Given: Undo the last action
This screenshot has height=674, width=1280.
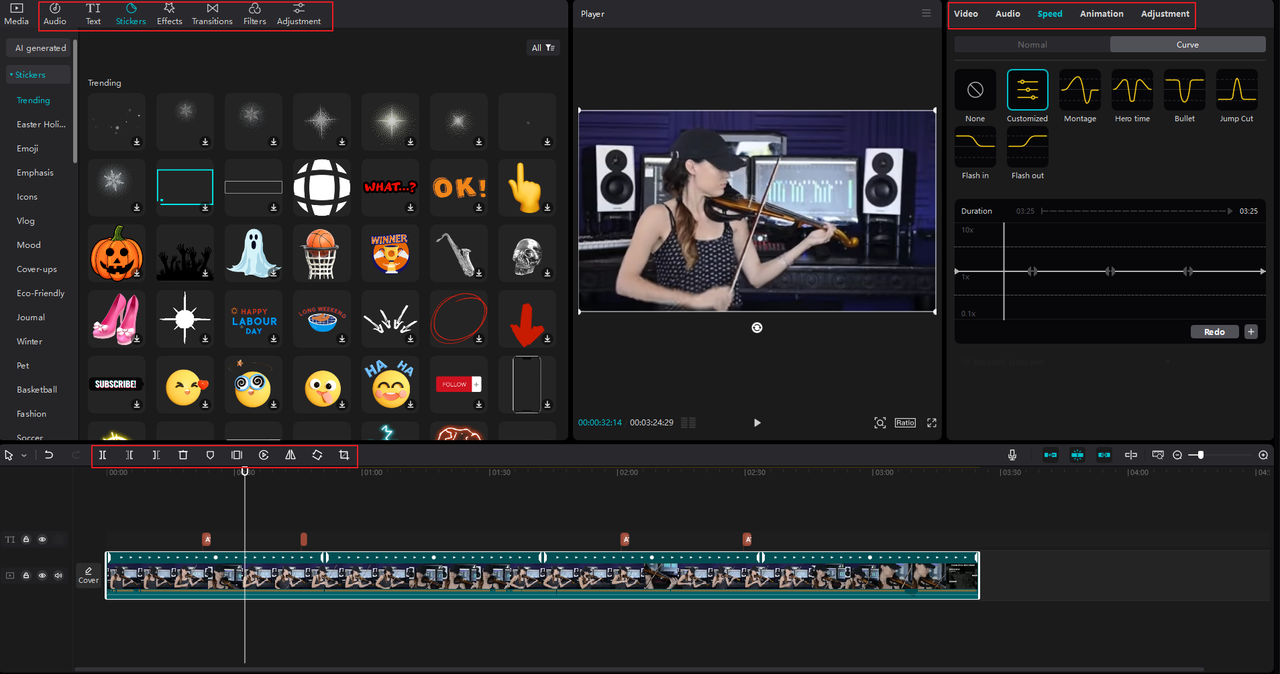Looking at the screenshot, I should (49, 455).
